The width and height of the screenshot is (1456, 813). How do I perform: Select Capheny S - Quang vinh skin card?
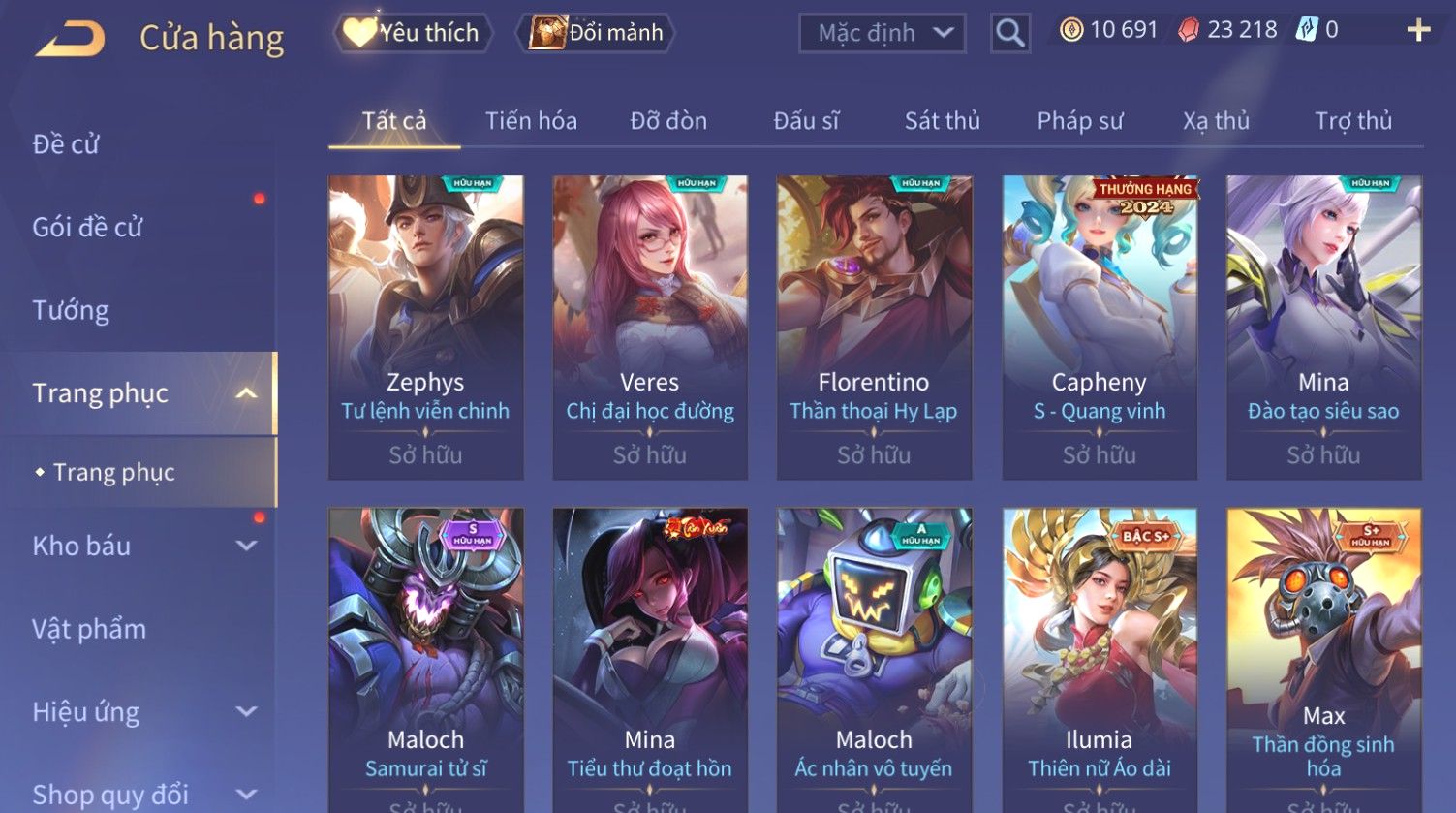(1100, 328)
